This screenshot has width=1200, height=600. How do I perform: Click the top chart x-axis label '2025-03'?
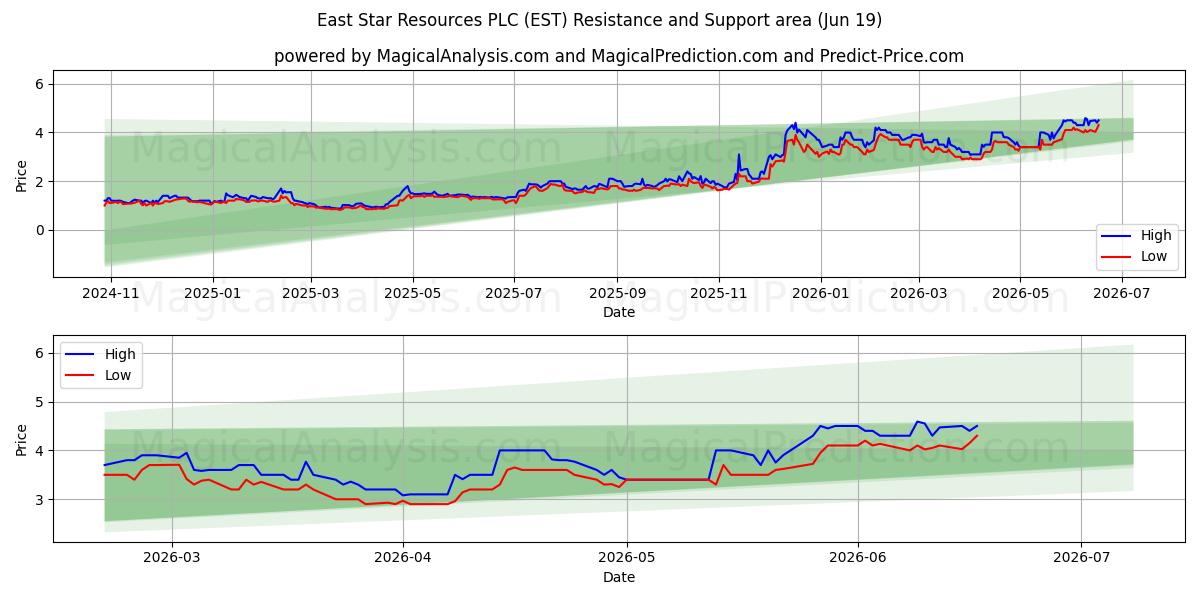tap(311, 295)
